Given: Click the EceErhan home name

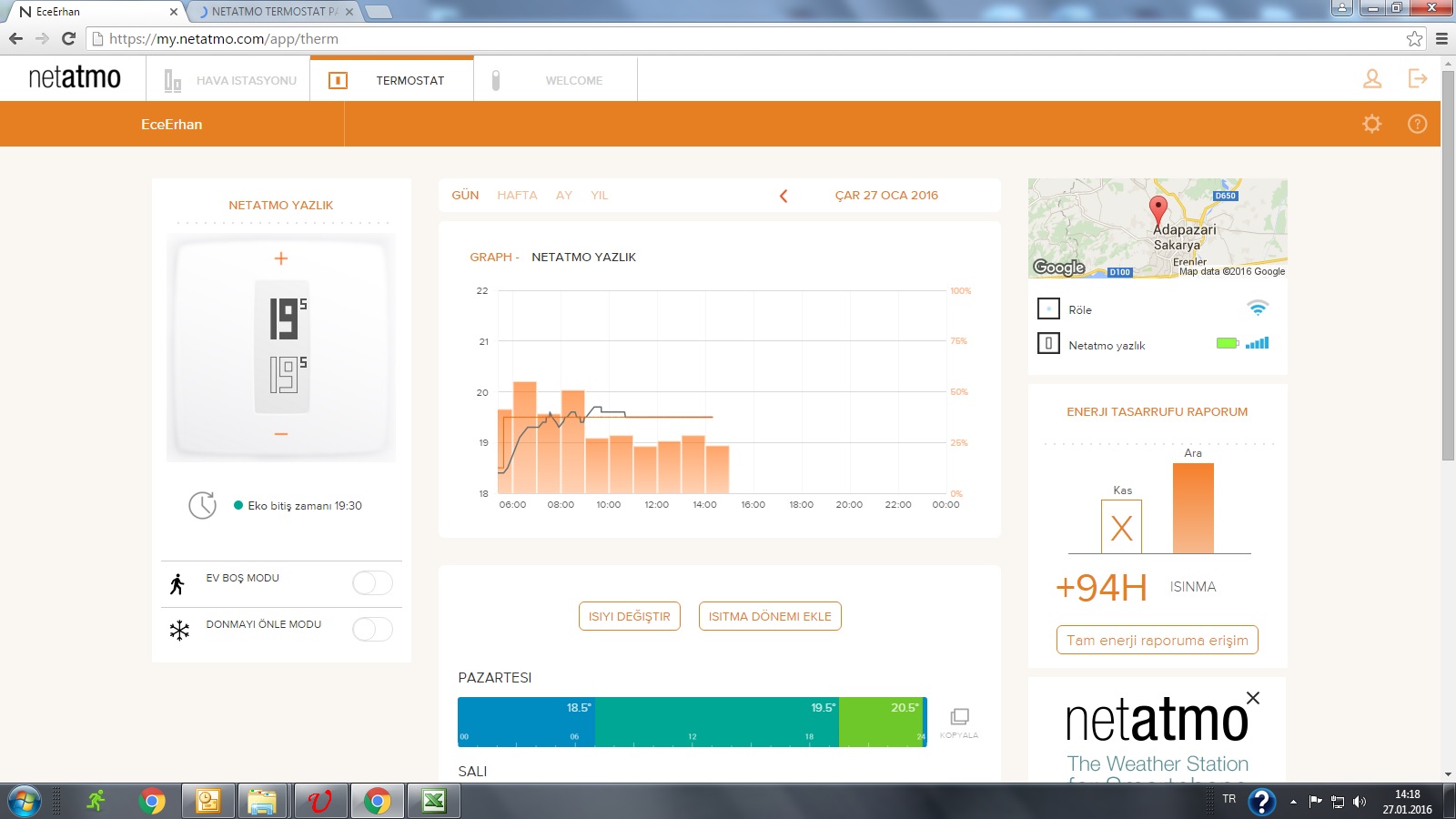Looking at the screenshot, I should click(x=171, y=125).
